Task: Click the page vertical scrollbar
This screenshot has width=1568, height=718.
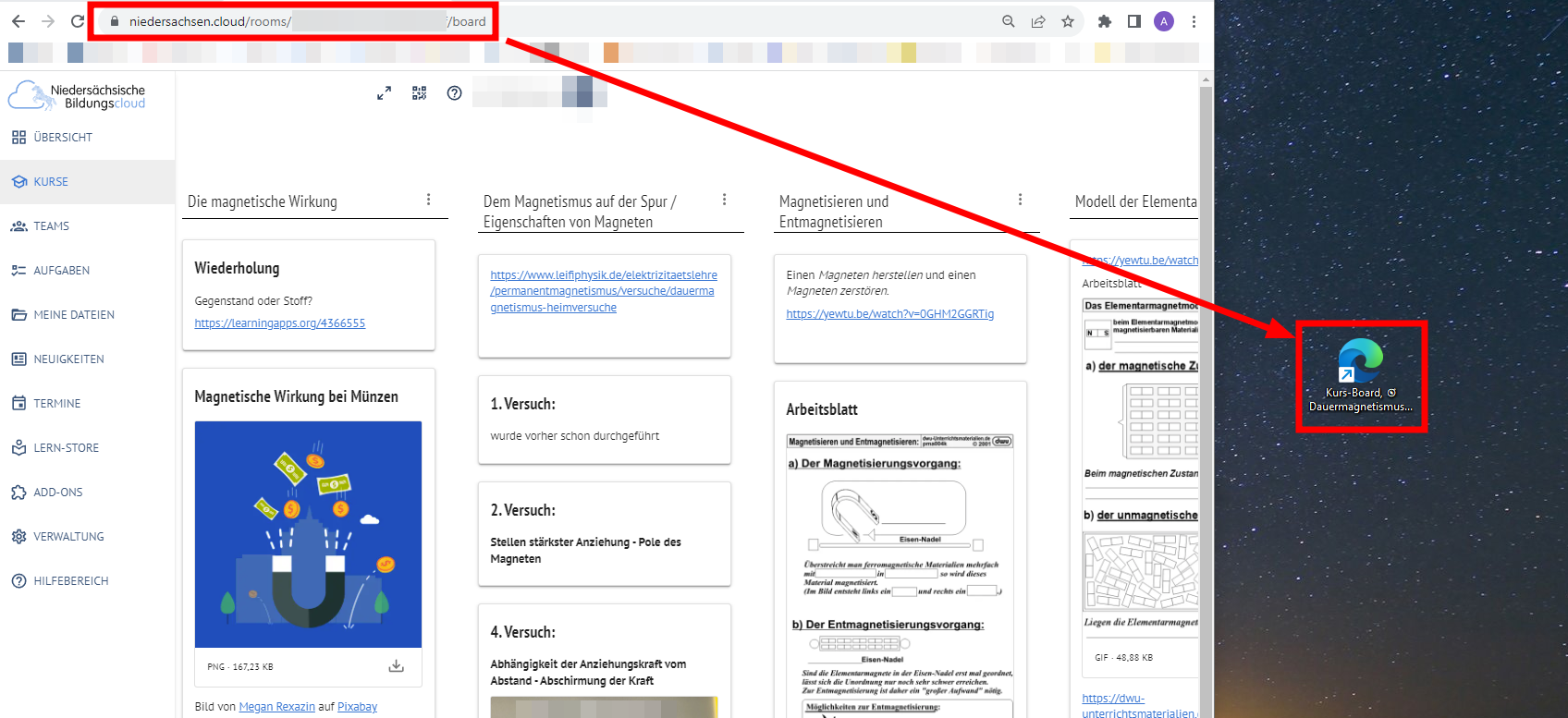Action: click(1206, 370)
